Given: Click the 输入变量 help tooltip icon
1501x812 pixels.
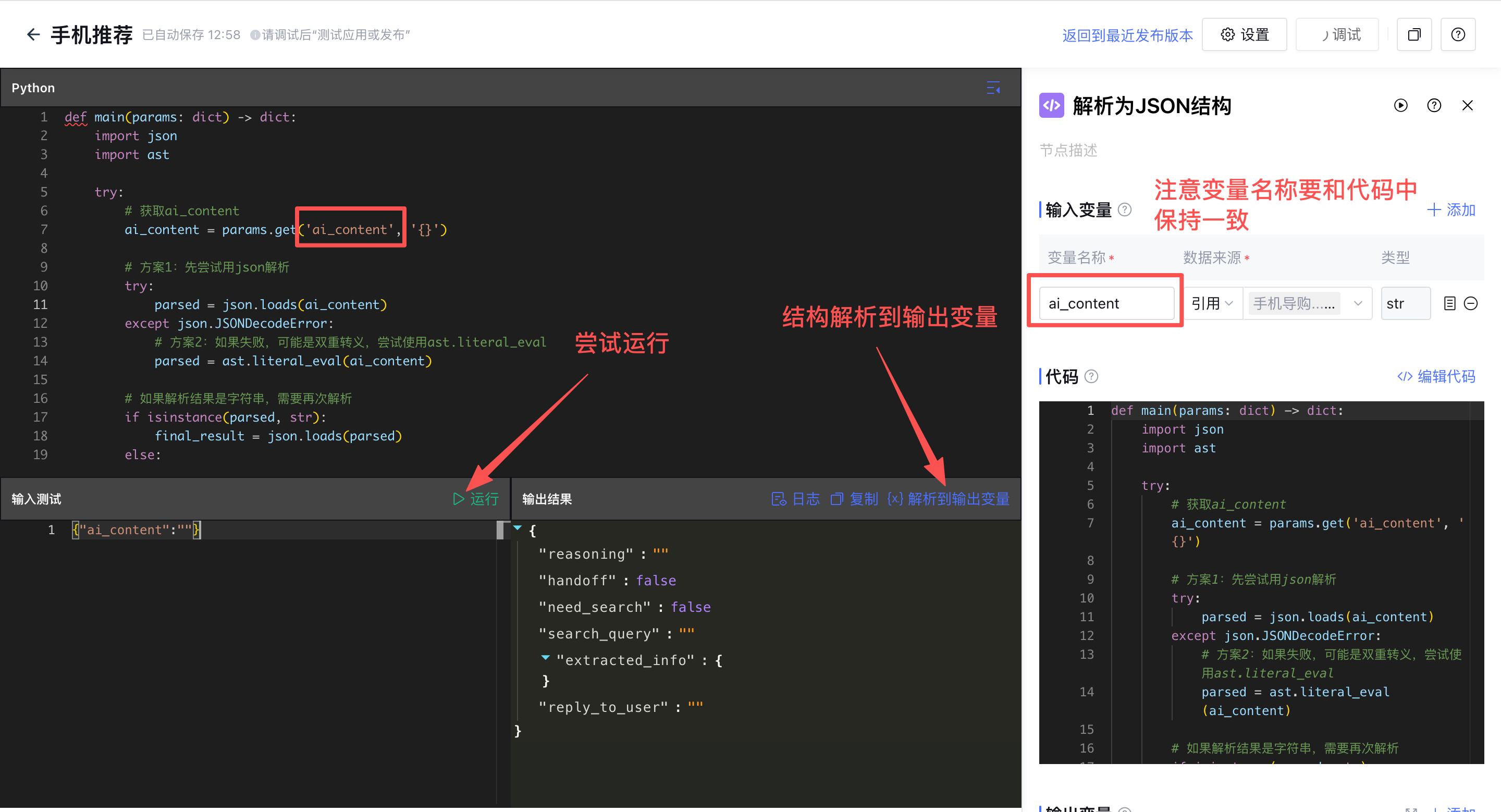Looking at the screenshot, I should (x=1125, y=209).
